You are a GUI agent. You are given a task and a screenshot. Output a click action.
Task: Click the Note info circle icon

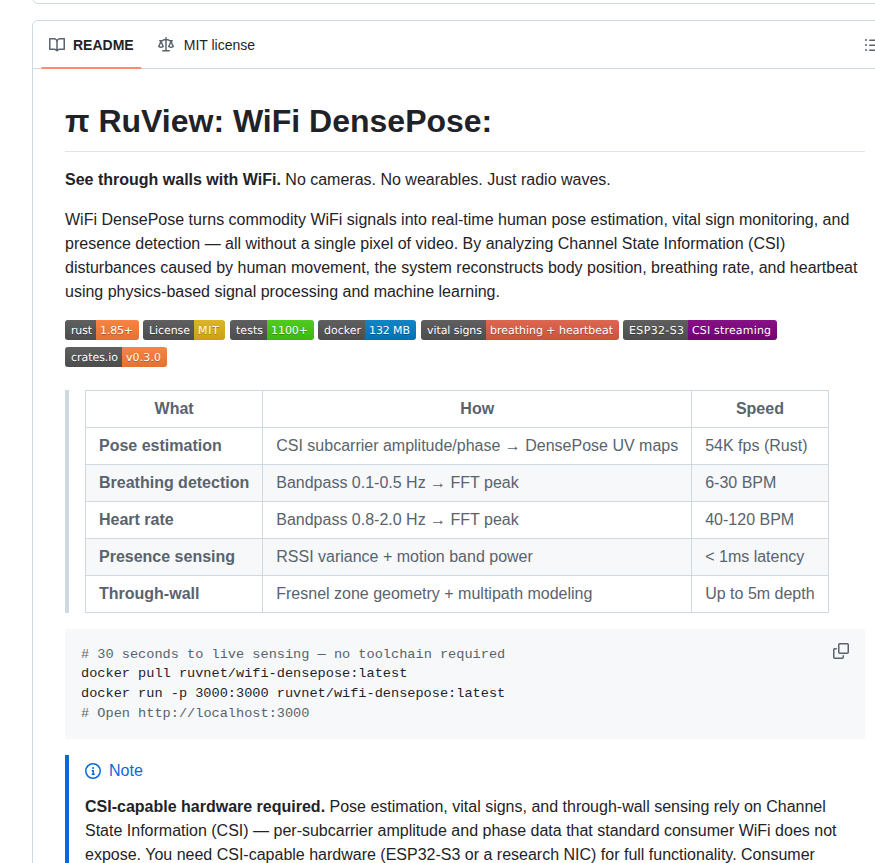tap(93, 770)
